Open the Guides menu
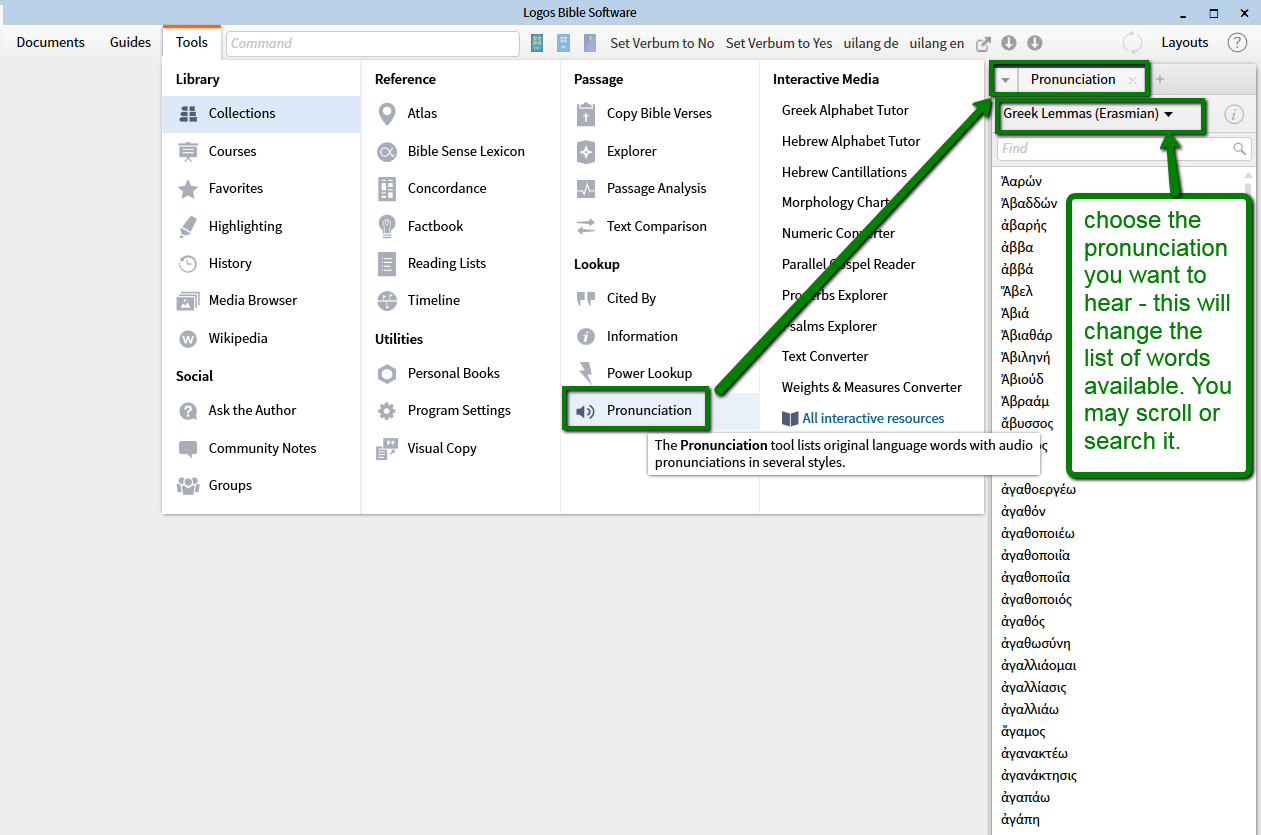 [x=130, y=42]
